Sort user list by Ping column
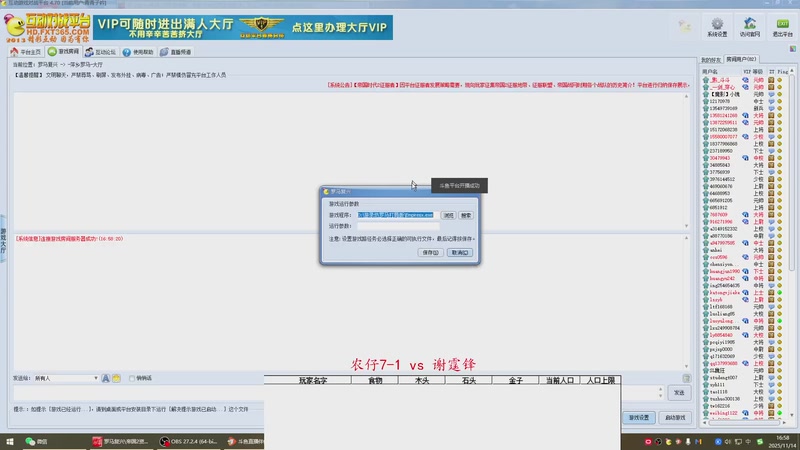Image resolution: width=800 pixels, height=450 pixels. click(x=782, y=72)
